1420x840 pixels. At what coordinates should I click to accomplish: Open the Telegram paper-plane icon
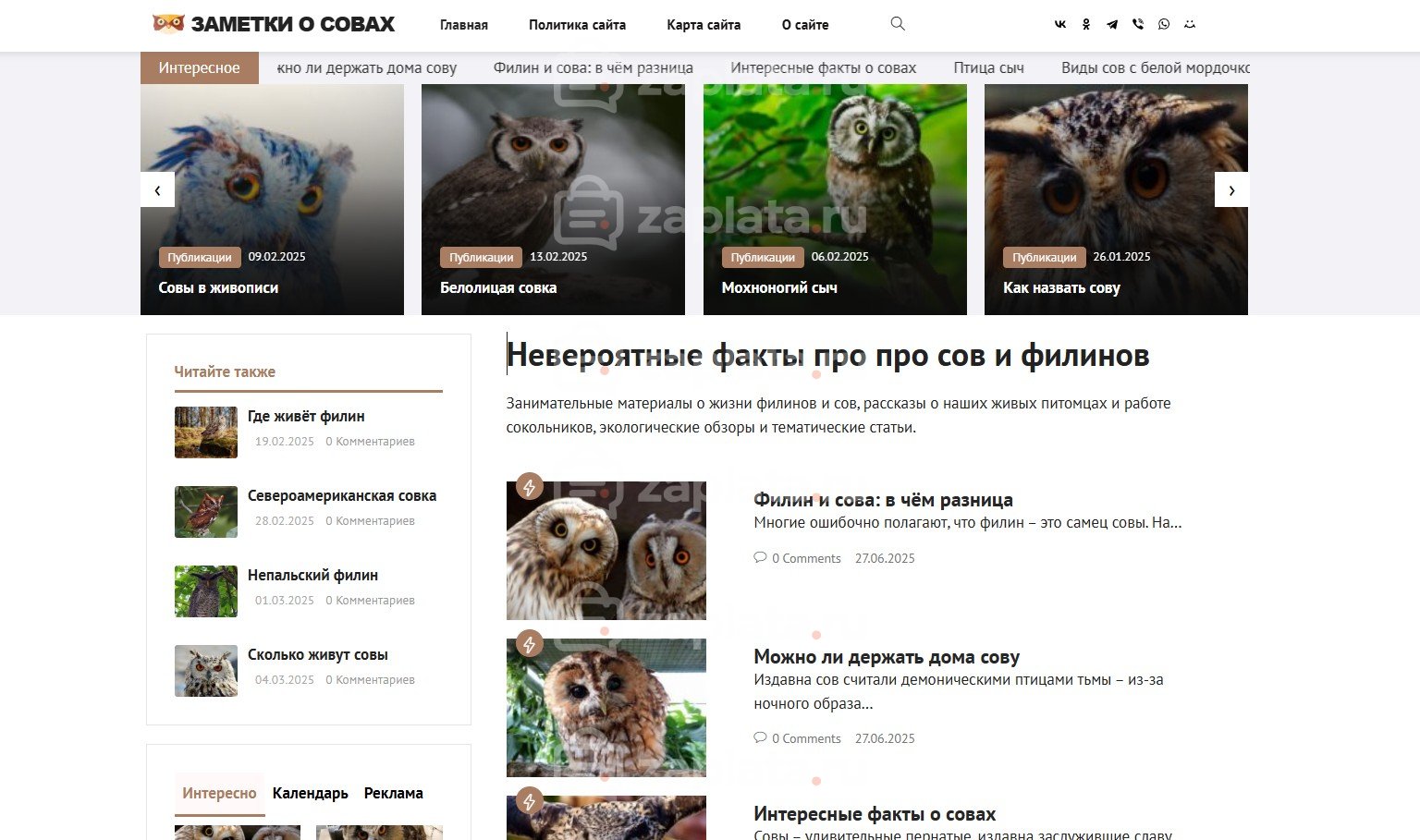click(1112, 25)
